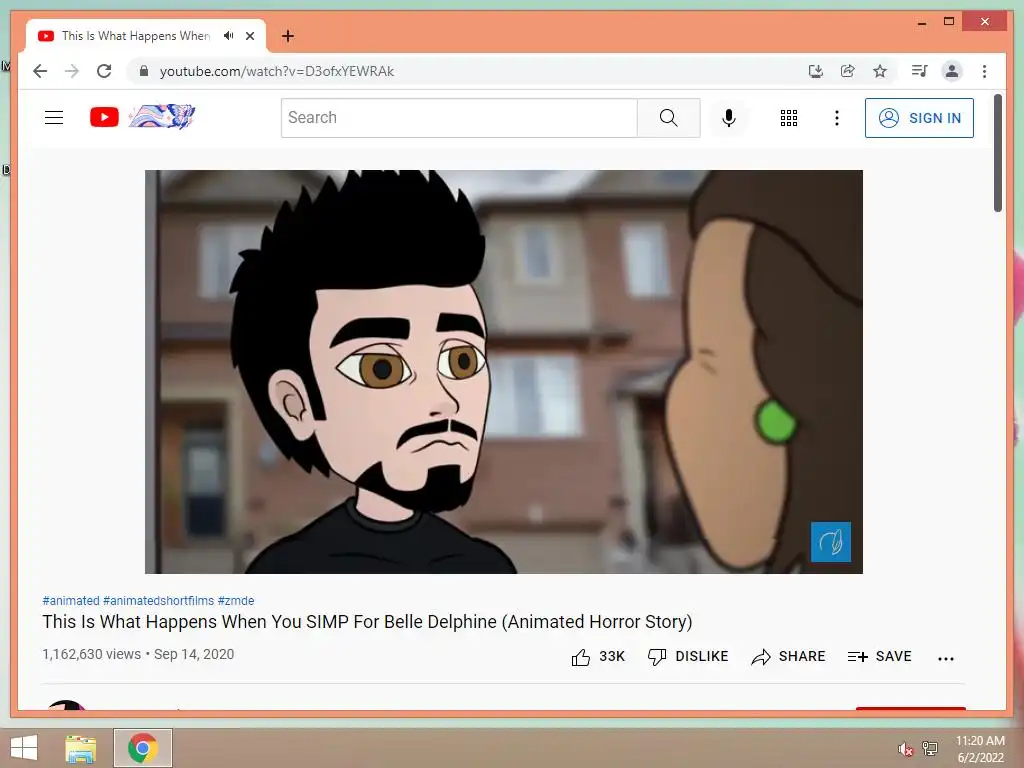The image size is (1024, 768).
Task: Click the muted volume tray icon
Action: (x=906, y=749)
